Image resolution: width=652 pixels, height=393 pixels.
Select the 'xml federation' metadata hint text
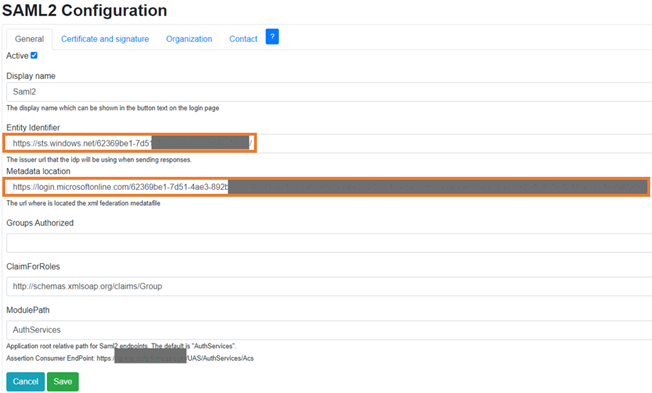[x=83, y=203]
